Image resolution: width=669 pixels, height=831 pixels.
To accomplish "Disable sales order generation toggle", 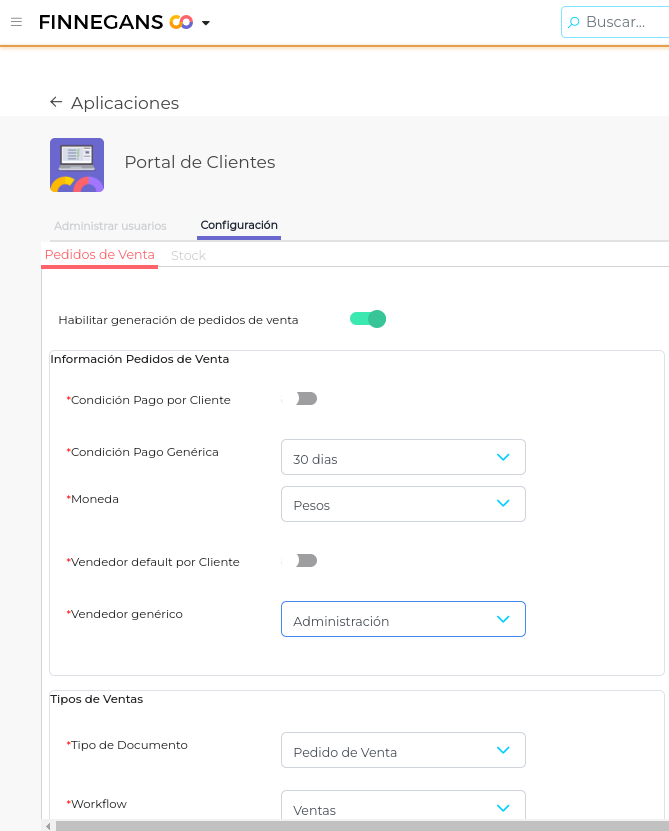I will (368, 319).
